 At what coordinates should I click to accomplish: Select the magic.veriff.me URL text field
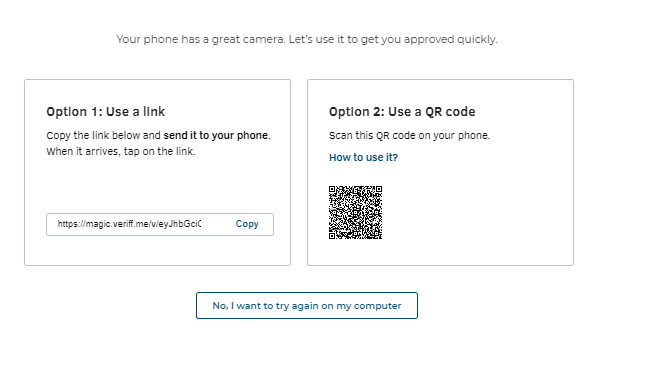[129, 224]
